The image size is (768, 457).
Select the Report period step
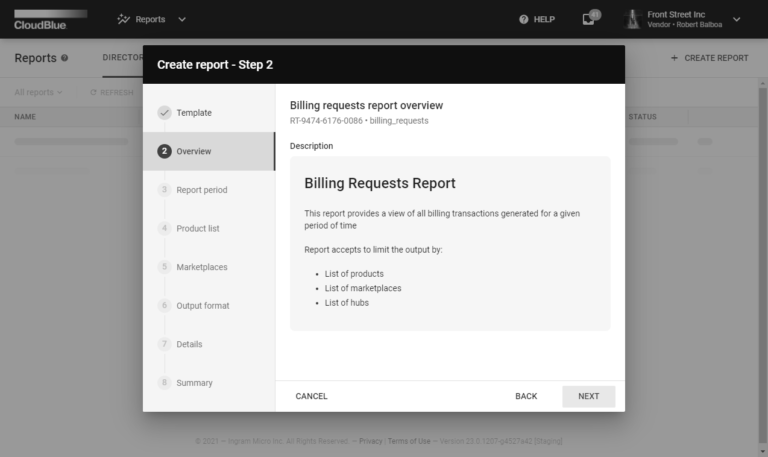point(209,190)
